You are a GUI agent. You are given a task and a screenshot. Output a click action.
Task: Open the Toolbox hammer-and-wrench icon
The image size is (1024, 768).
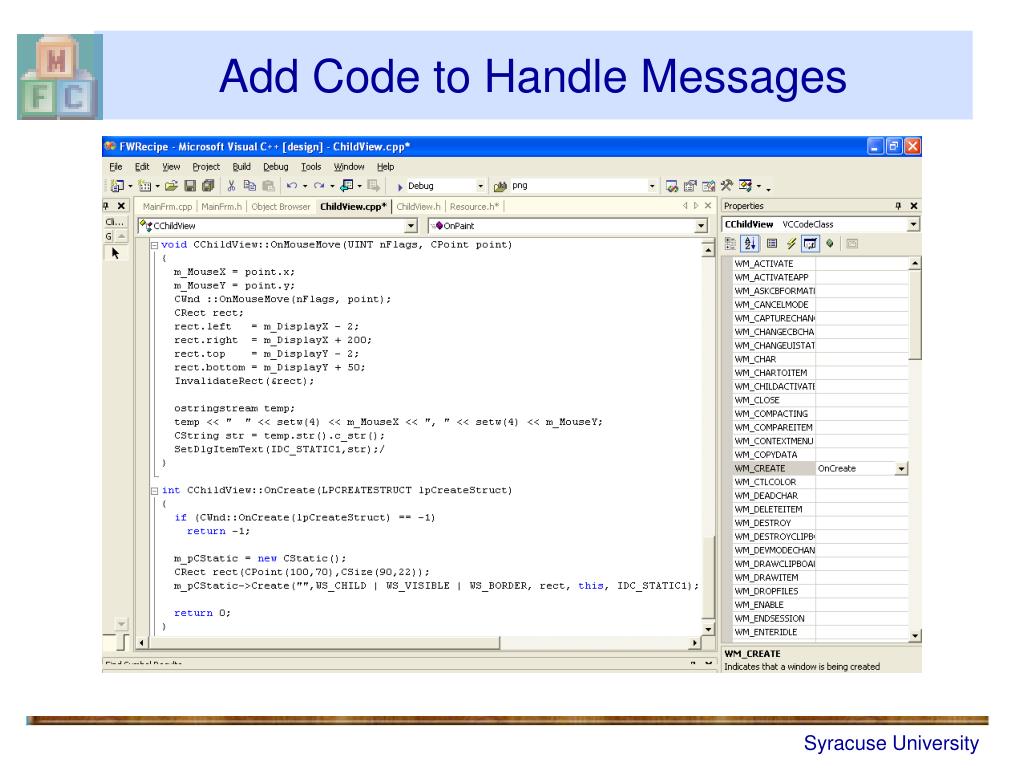[x=727, y=186]
